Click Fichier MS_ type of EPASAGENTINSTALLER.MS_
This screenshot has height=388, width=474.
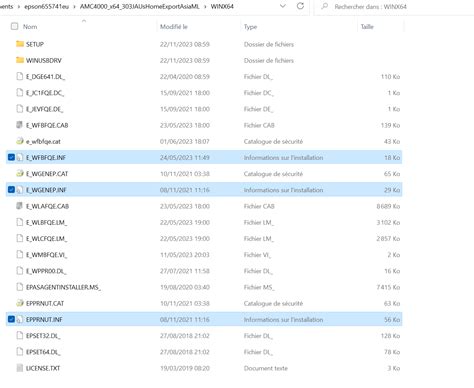point(259,287)
